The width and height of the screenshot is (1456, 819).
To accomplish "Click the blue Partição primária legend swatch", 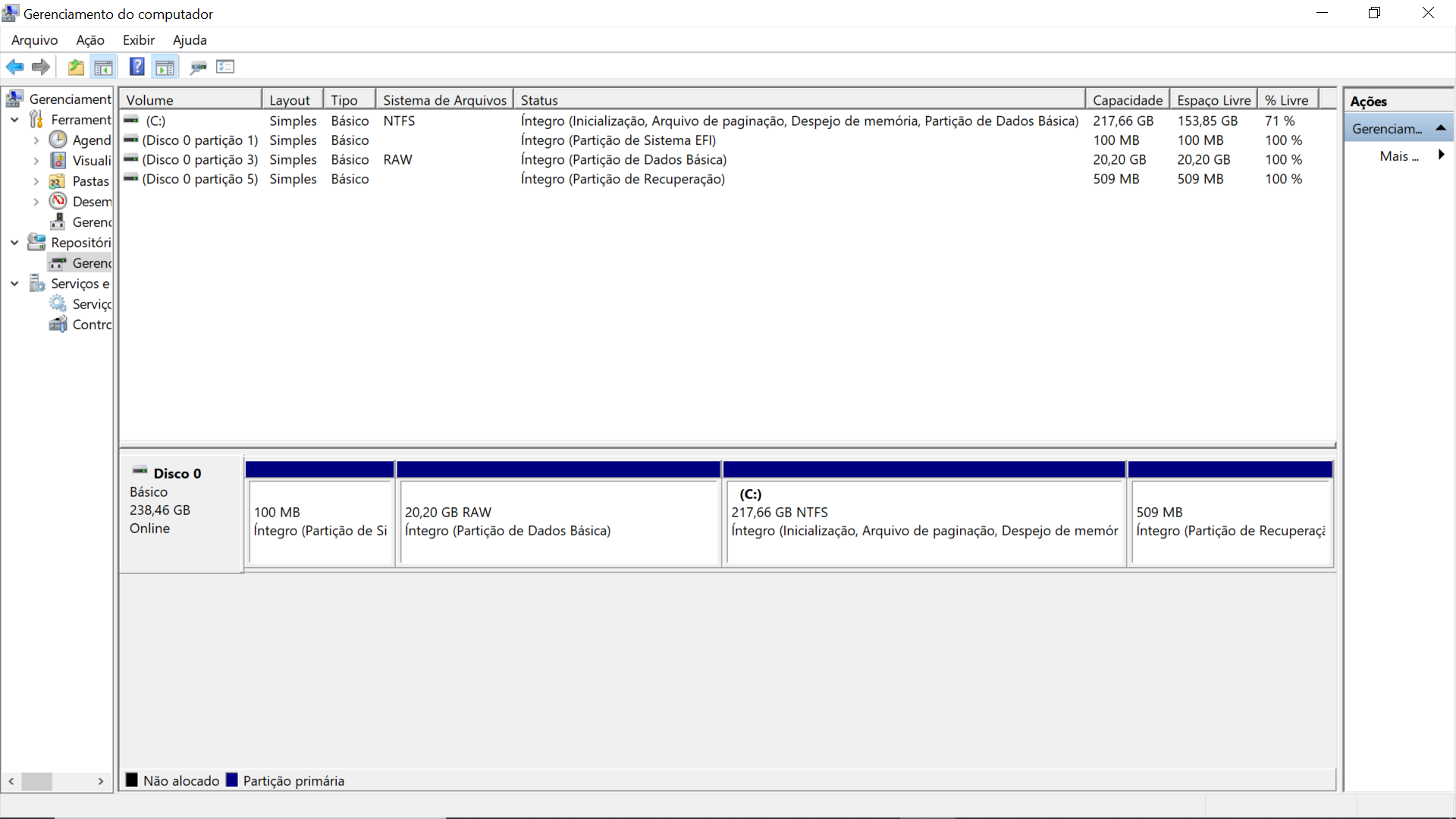I will [x=232, y=780].
